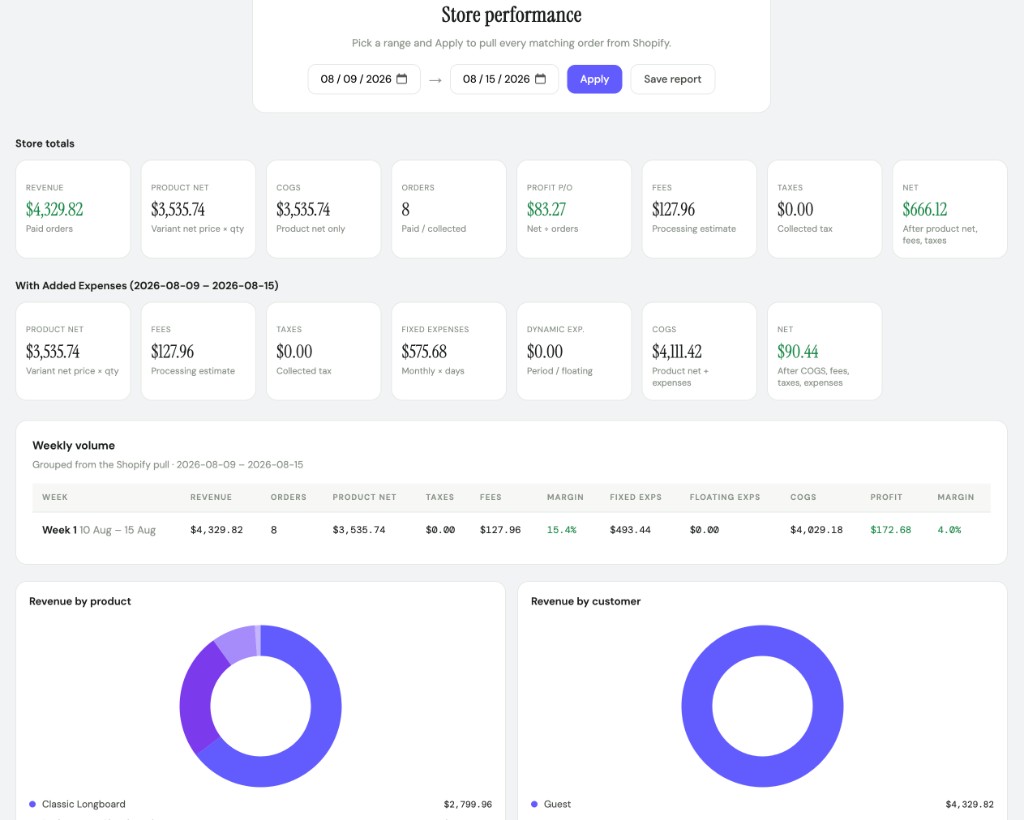Click the $493.44 fixed exps cell

(x=630, y=530)
